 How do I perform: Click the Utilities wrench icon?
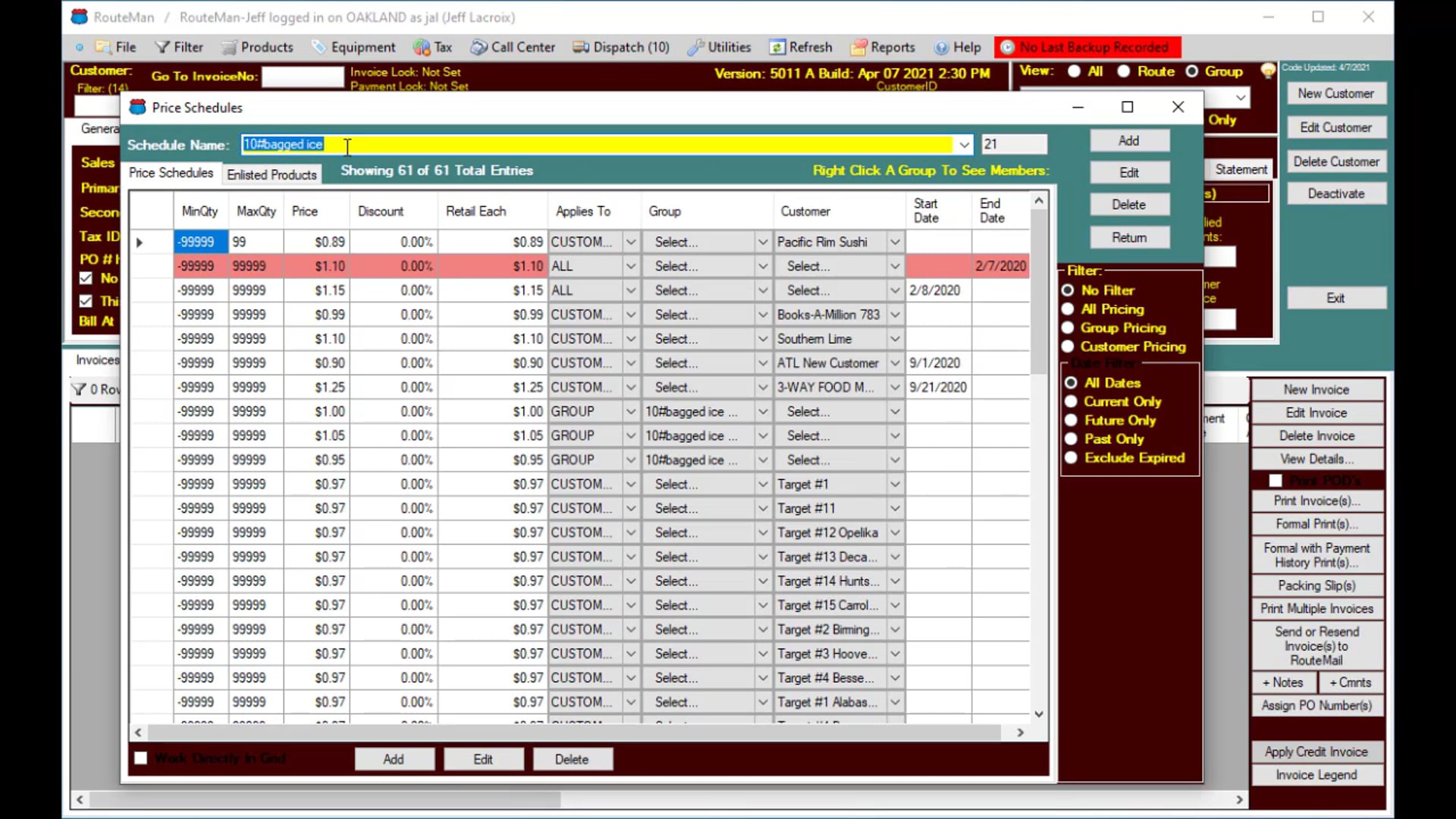pyautogui.click(x=695, y=47)
